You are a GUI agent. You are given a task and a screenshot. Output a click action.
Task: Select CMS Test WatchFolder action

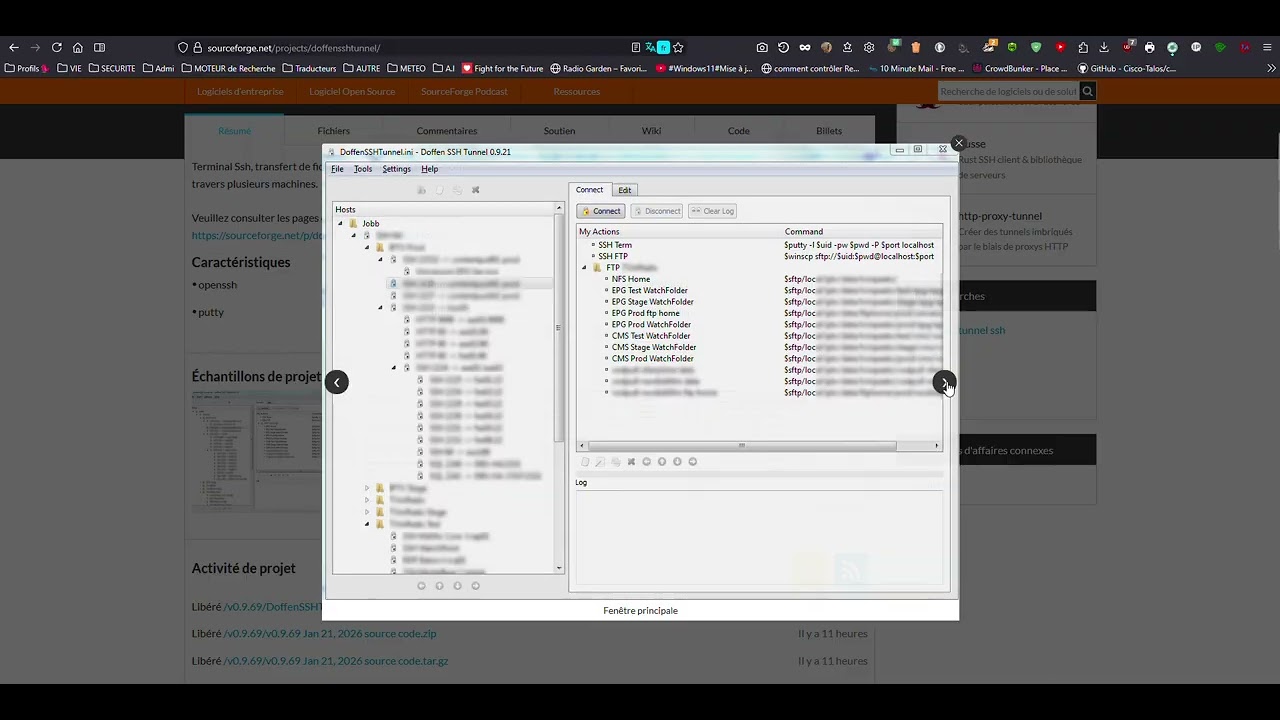[x=651, y=336]
